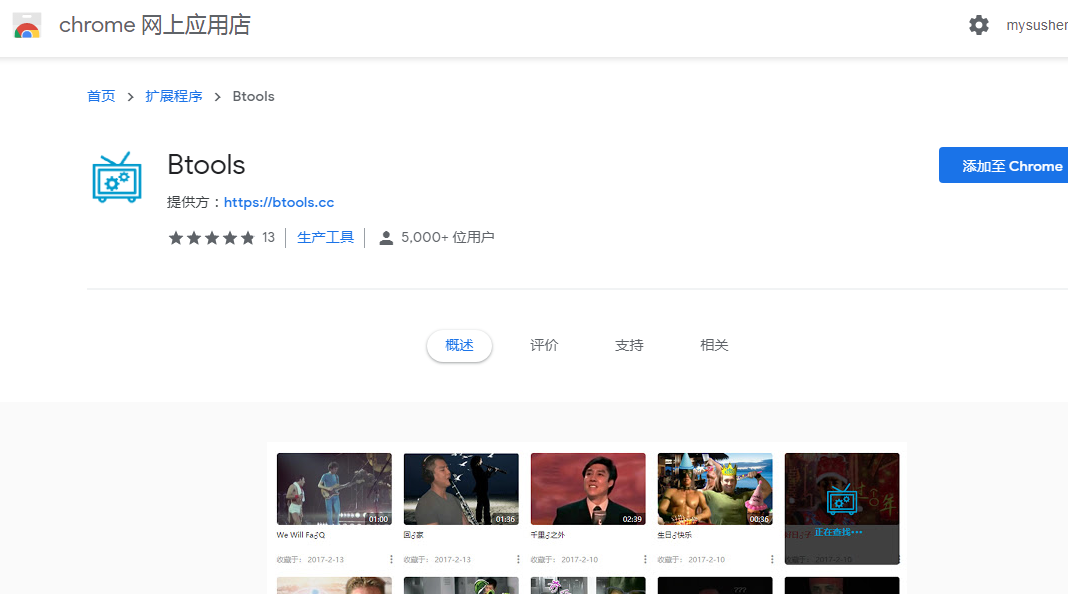Open the https://btools.cc provider link
Viewport: 1068px width, 594px height.
click(279, 202)
